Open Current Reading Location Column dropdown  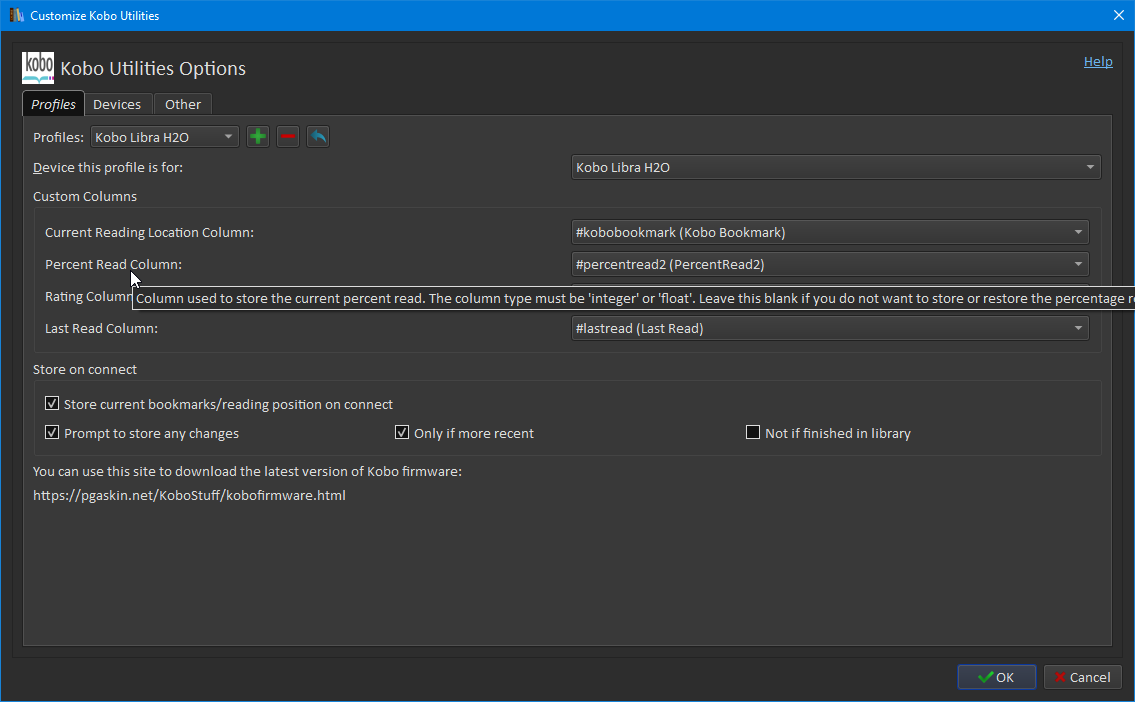[830, 232]
